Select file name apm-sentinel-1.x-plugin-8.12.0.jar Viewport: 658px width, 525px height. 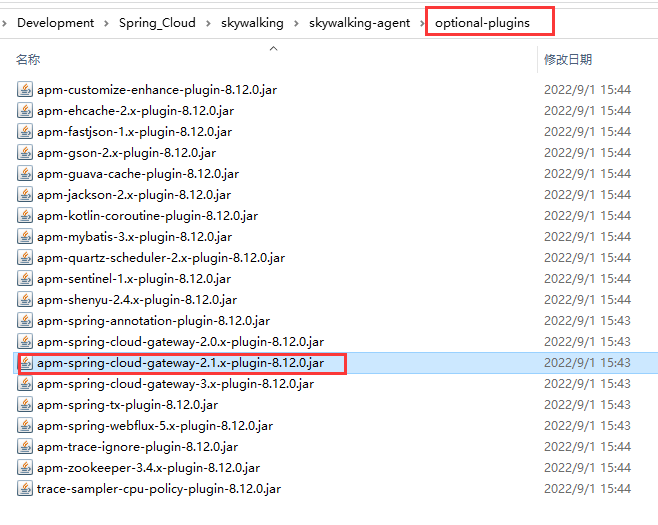point(134,279)
